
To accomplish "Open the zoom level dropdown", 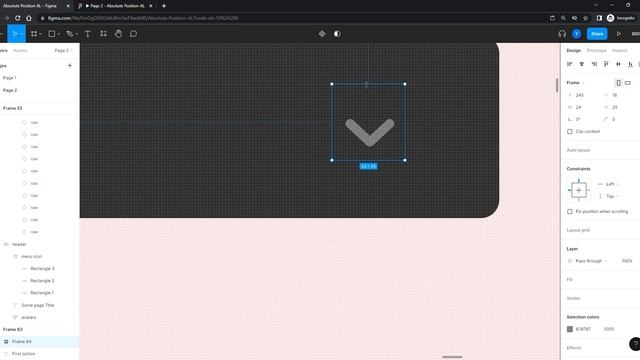I will coord(636,34).
